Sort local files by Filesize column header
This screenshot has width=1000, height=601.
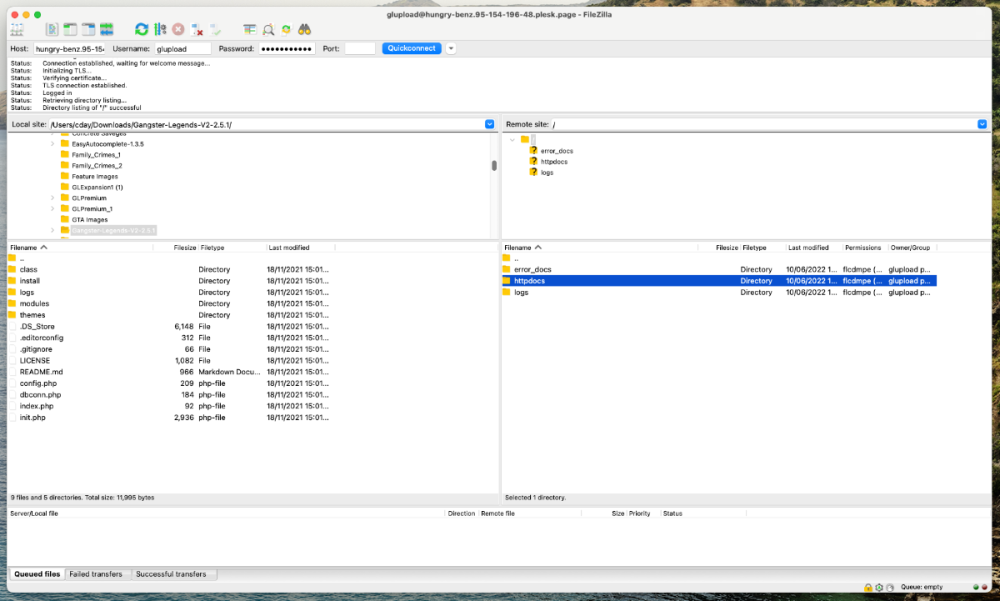[184, 247]
